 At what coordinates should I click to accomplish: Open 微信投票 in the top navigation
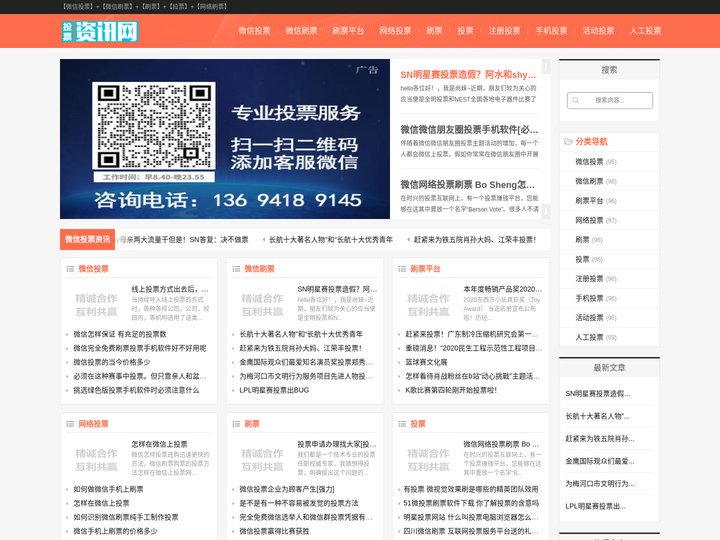pyautogui.click(x=254, y=31)
